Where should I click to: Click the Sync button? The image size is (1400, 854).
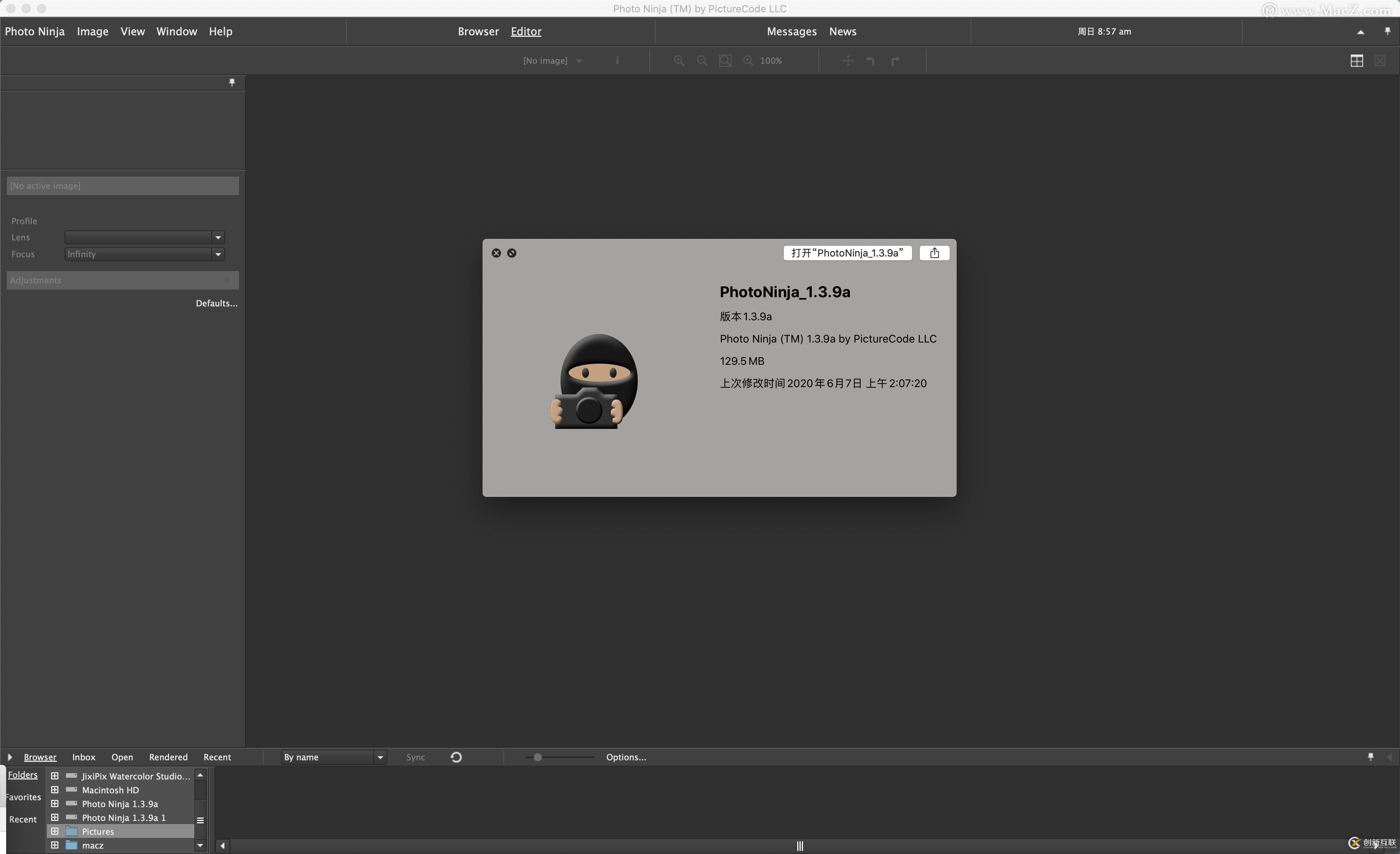415,757
